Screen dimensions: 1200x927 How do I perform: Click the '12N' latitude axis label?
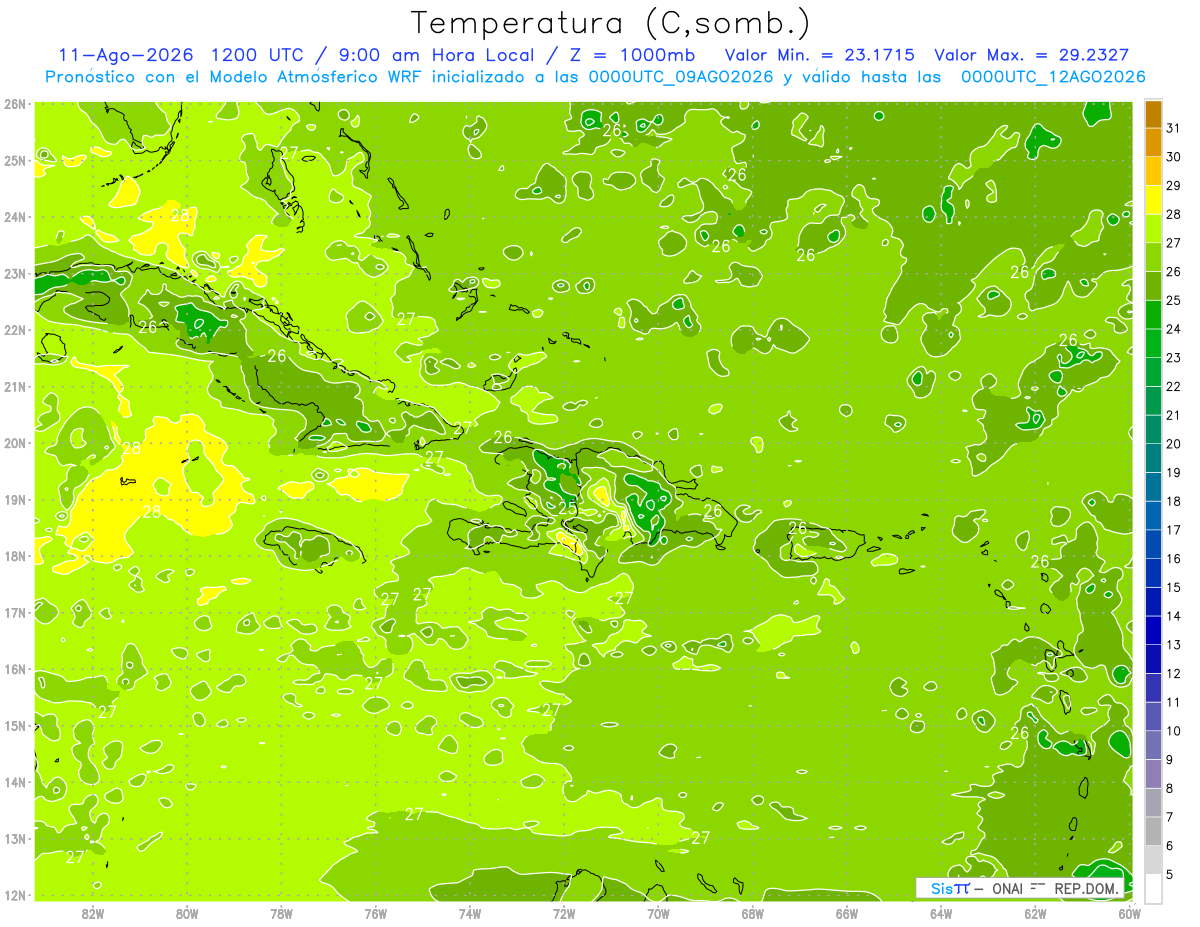(x=16, y=895)
